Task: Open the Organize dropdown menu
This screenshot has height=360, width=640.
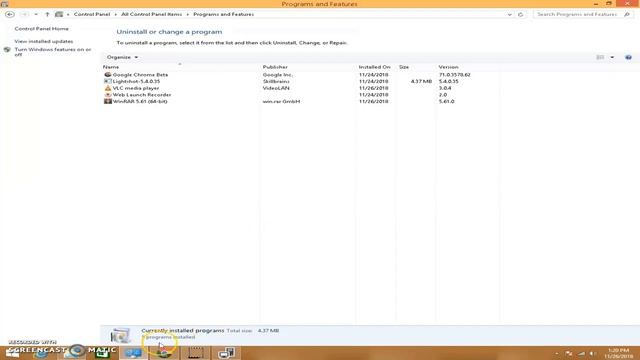Action: point(122,57)
